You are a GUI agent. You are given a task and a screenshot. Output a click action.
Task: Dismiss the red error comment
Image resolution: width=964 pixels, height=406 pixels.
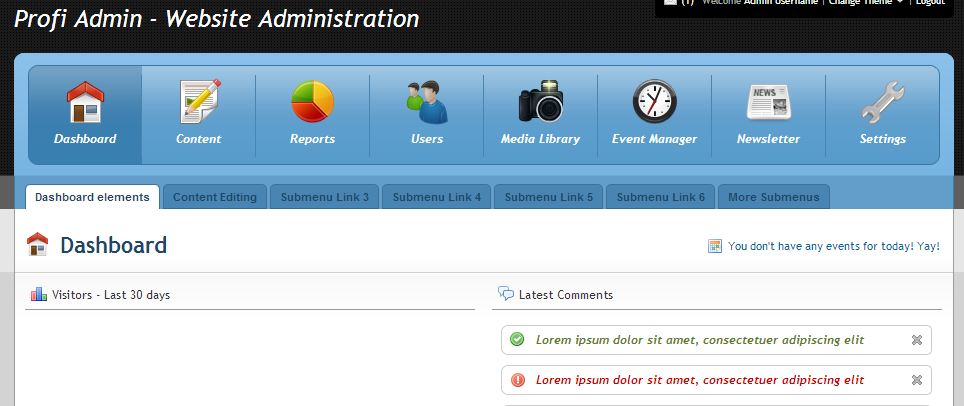(916, 380)
